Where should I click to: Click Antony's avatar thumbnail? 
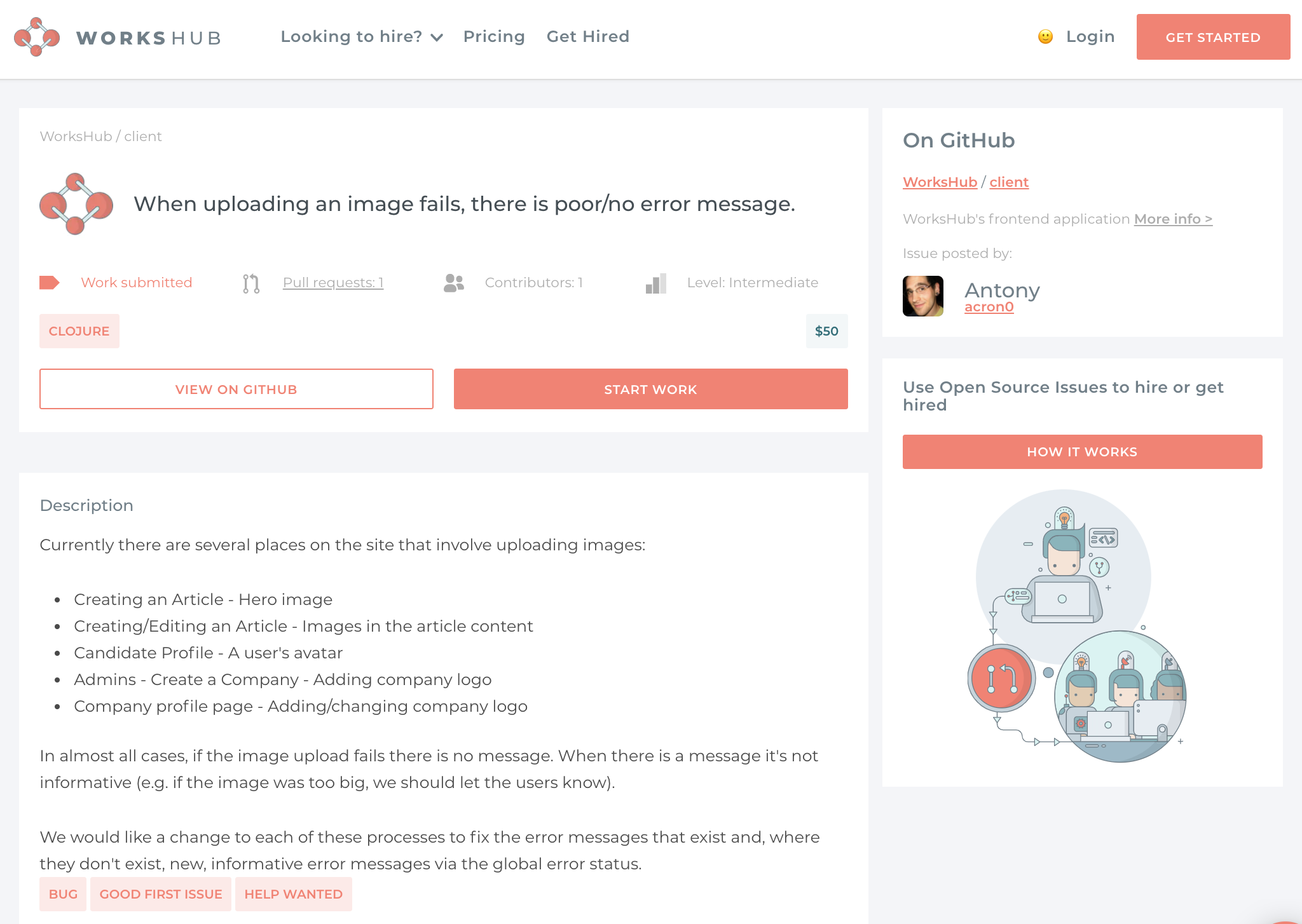point(923,296)
